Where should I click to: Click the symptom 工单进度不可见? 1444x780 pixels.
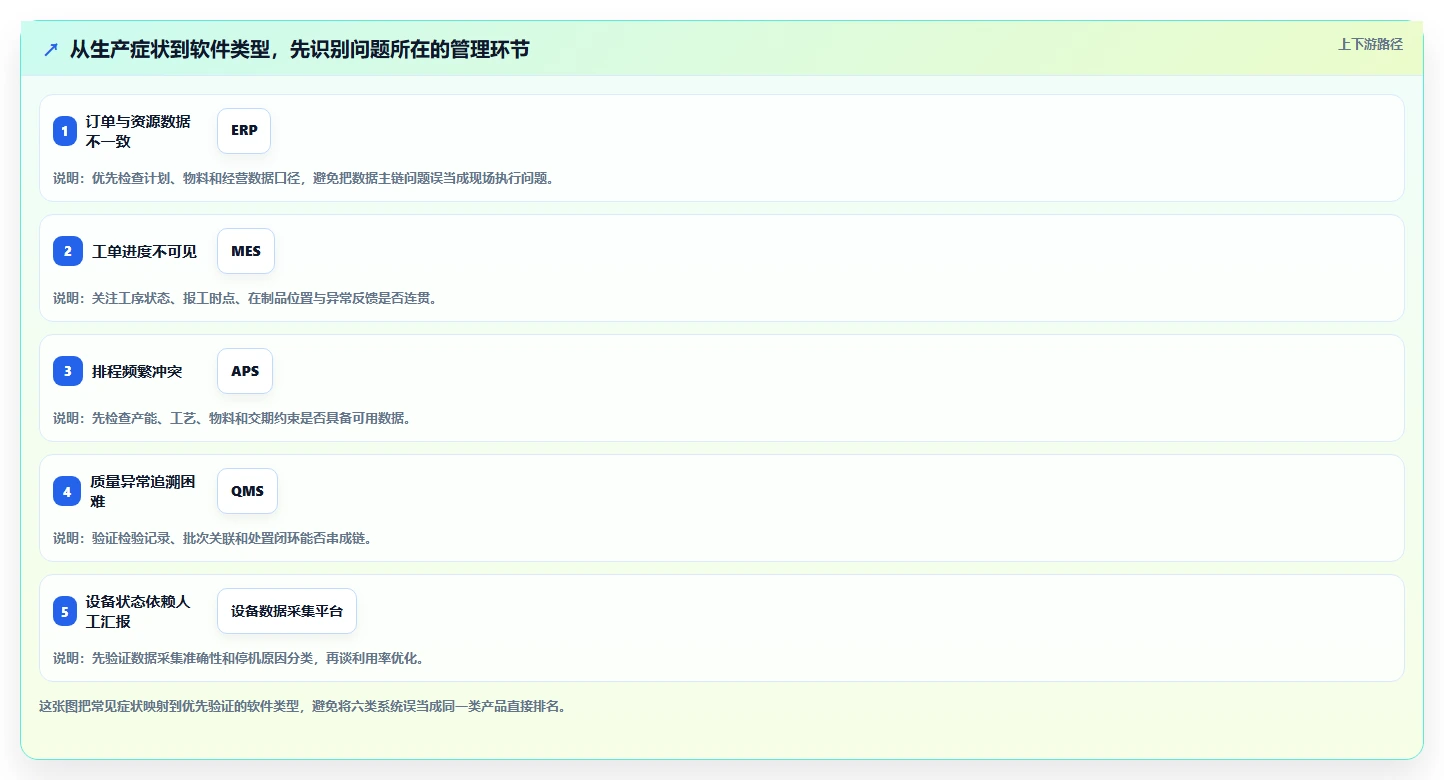pyautogui.click(x=145, y=251)
